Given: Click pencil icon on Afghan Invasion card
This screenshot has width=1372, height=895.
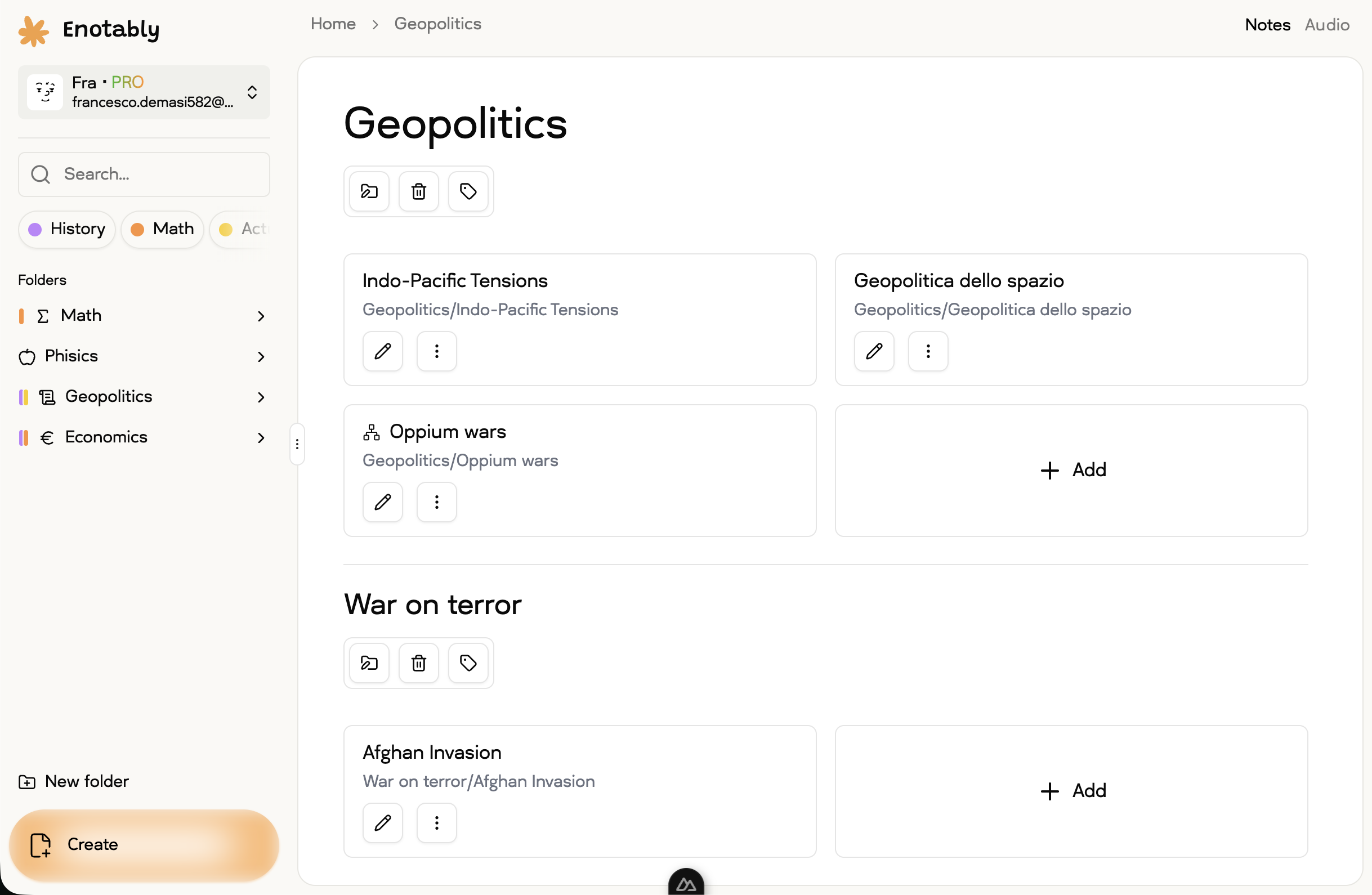Looking at the screenshot, I should click(382, 822).
